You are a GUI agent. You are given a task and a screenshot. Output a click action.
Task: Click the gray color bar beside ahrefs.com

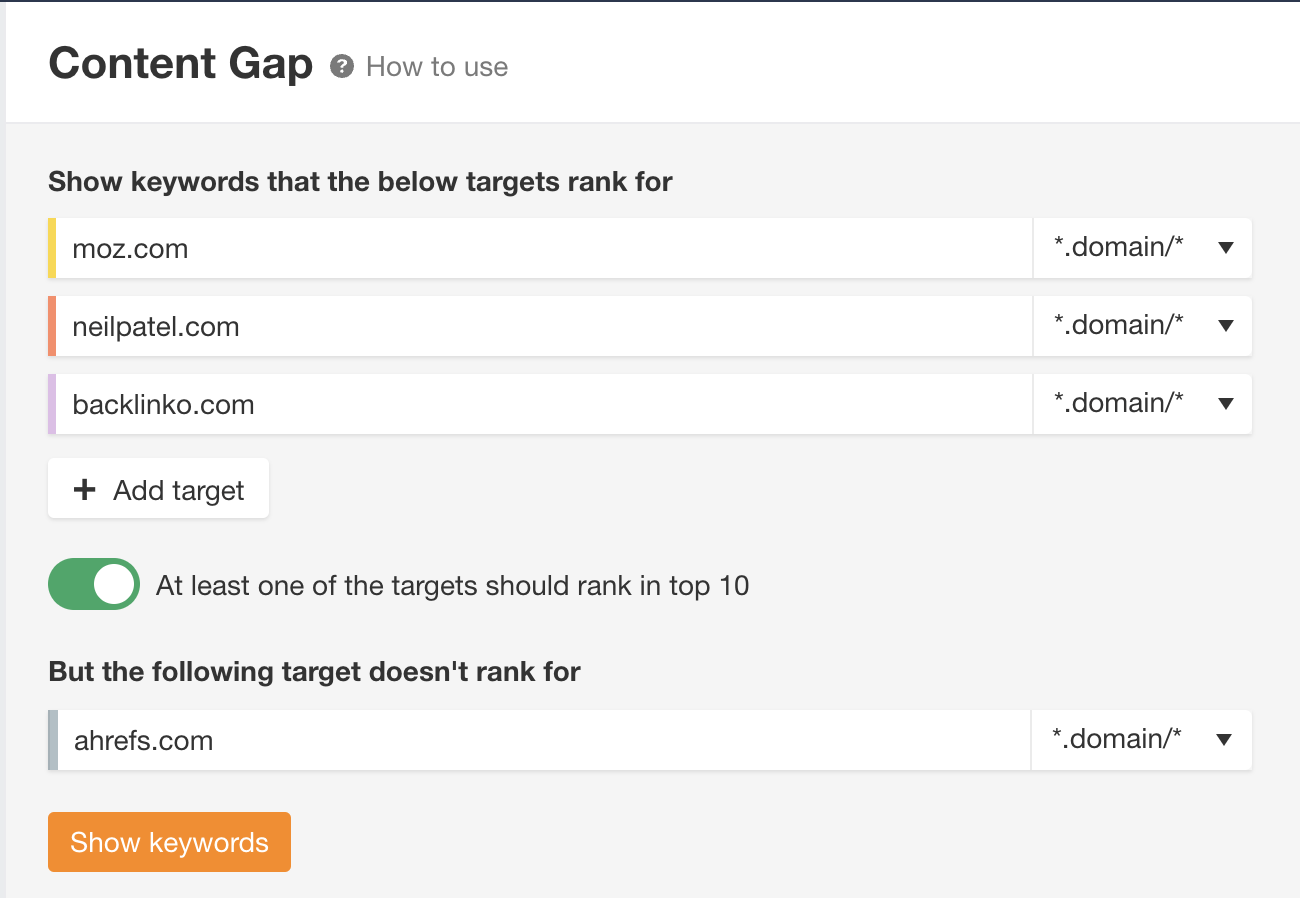53,740
